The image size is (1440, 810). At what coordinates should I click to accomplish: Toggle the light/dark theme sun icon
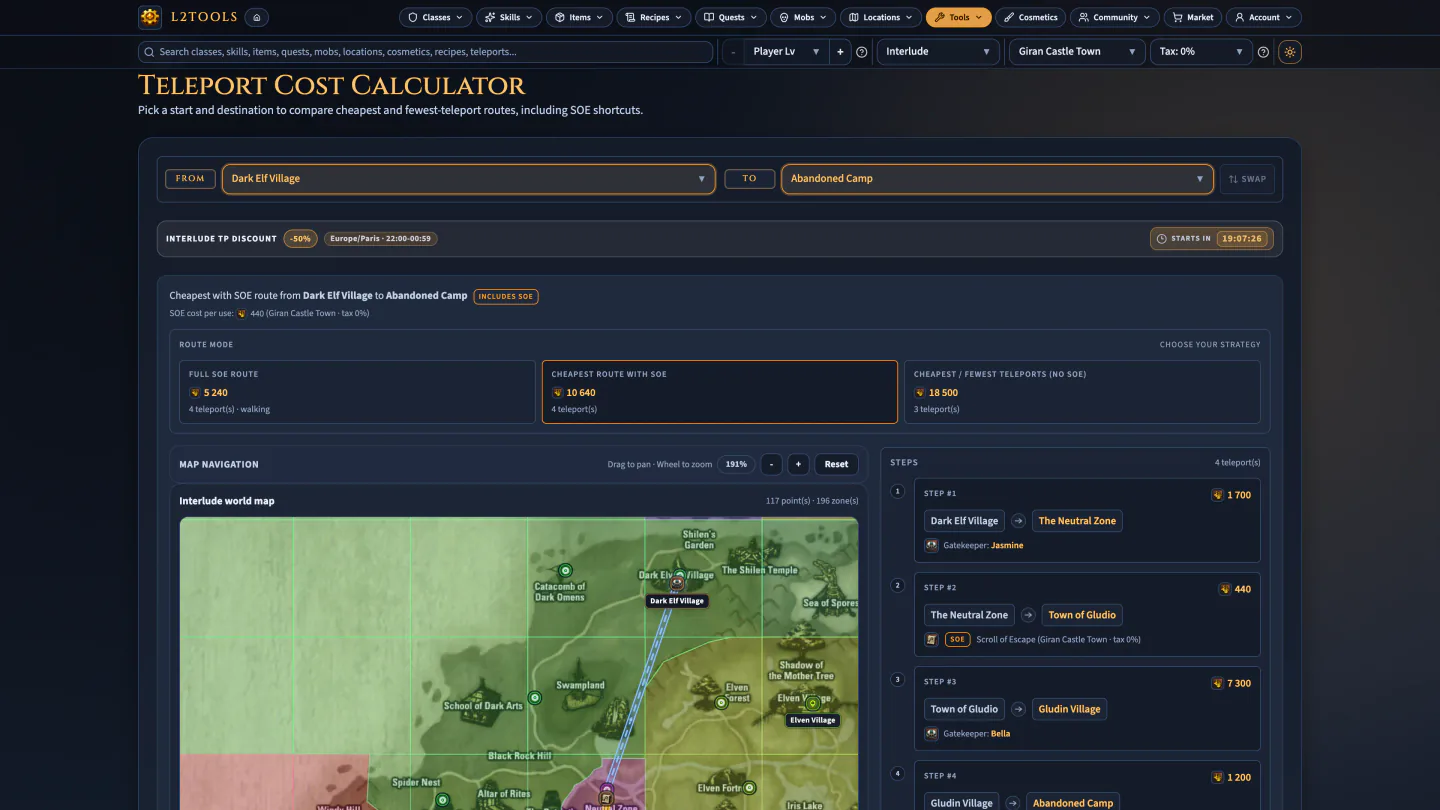1290,52
